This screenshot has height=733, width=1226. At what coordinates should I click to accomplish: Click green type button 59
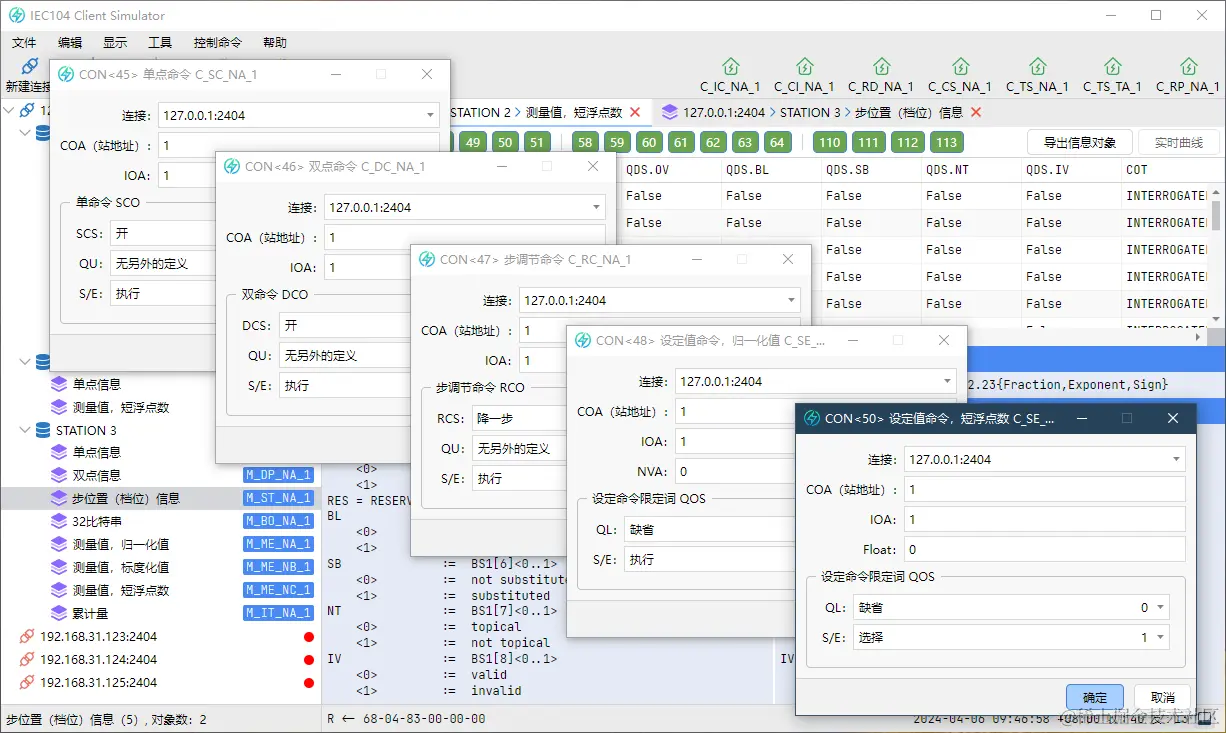[x=617, y=142]
